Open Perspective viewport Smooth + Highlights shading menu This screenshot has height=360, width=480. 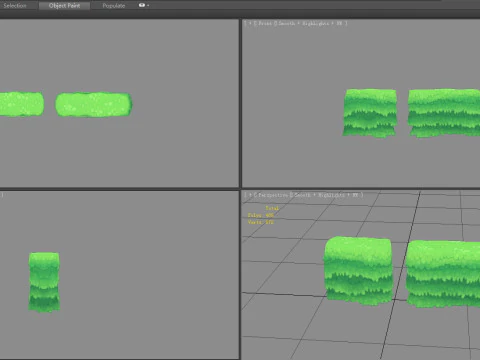click(326, 195)
